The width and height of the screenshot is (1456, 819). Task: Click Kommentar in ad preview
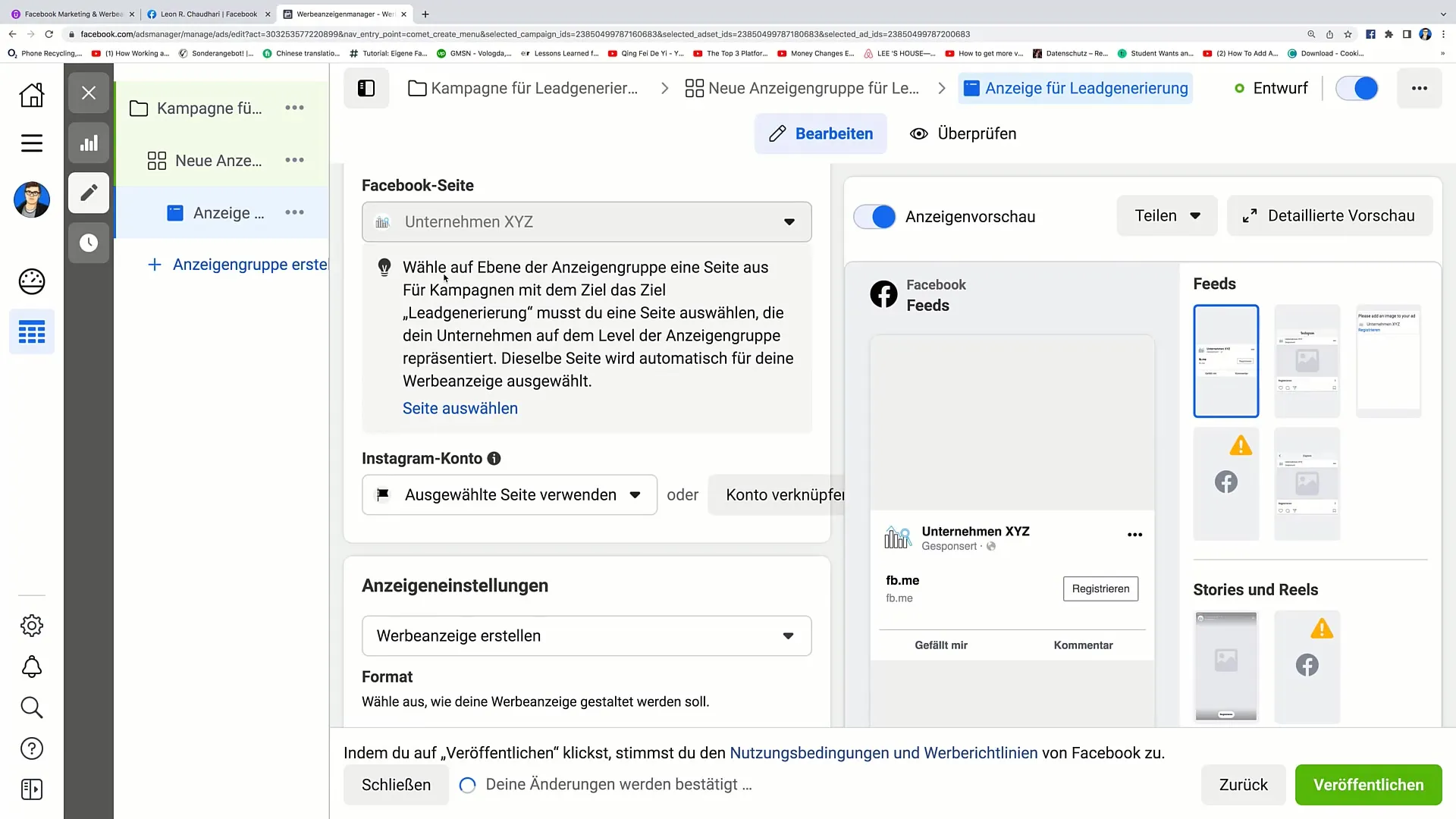point(1083,645)
